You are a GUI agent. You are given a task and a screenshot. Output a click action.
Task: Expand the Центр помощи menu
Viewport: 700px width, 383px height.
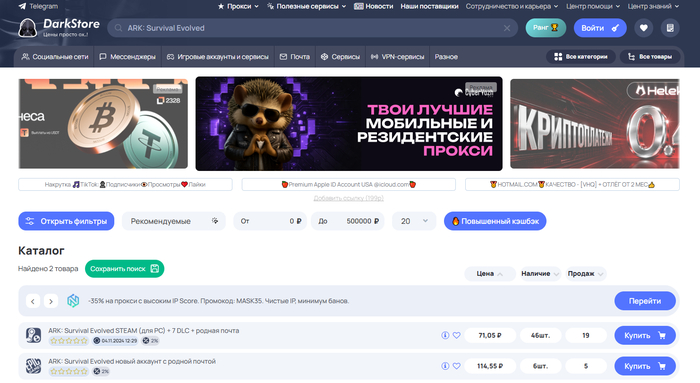pos(593,6)
